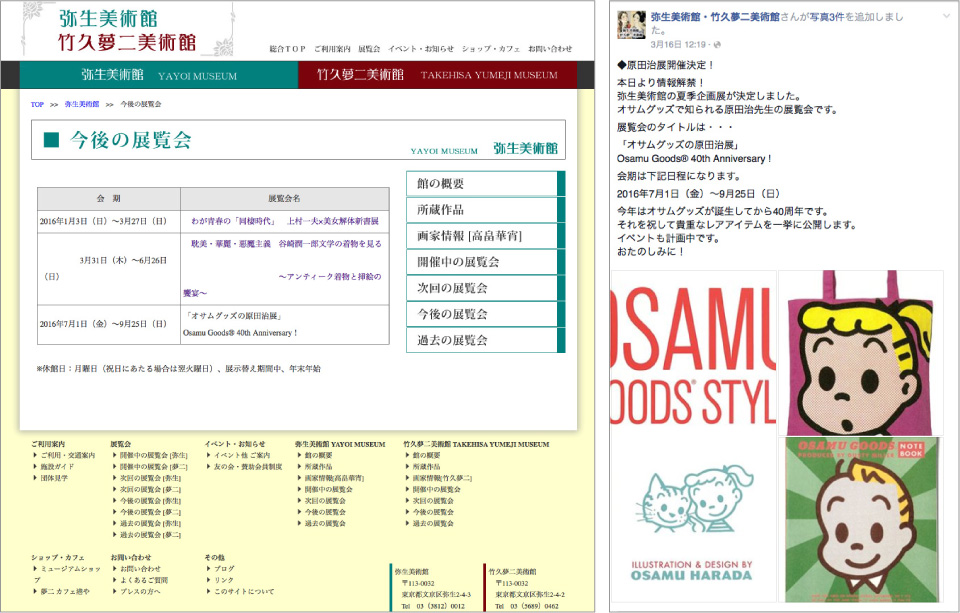This screenshot has width=960, height=613.
Task: Open the 弥生美術館・竹久夢二美術館 Facebook page name
Action: [x=715, y=17]
